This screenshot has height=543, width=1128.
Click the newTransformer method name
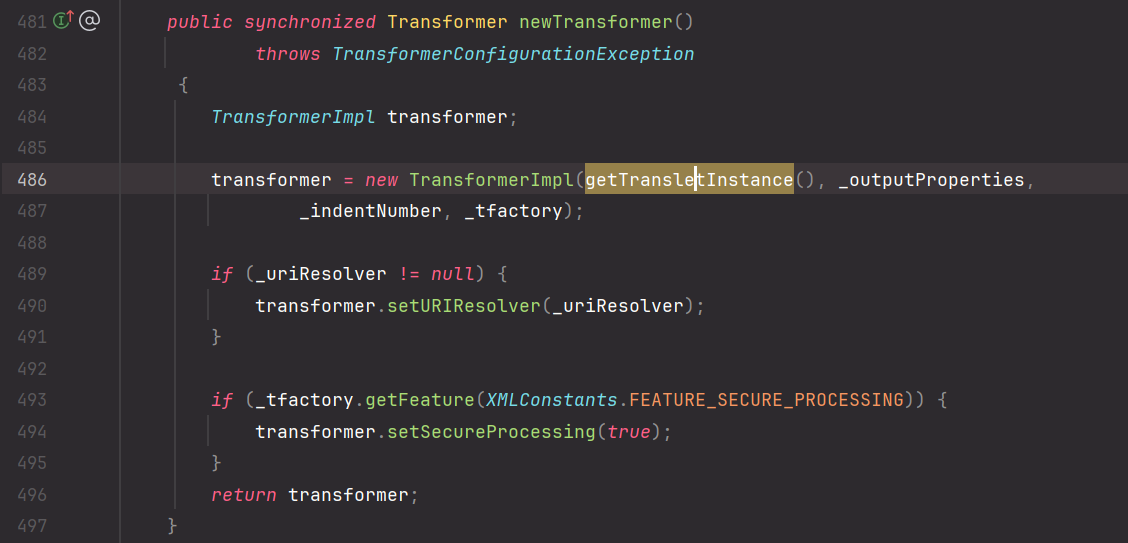[x=596, y=22]
